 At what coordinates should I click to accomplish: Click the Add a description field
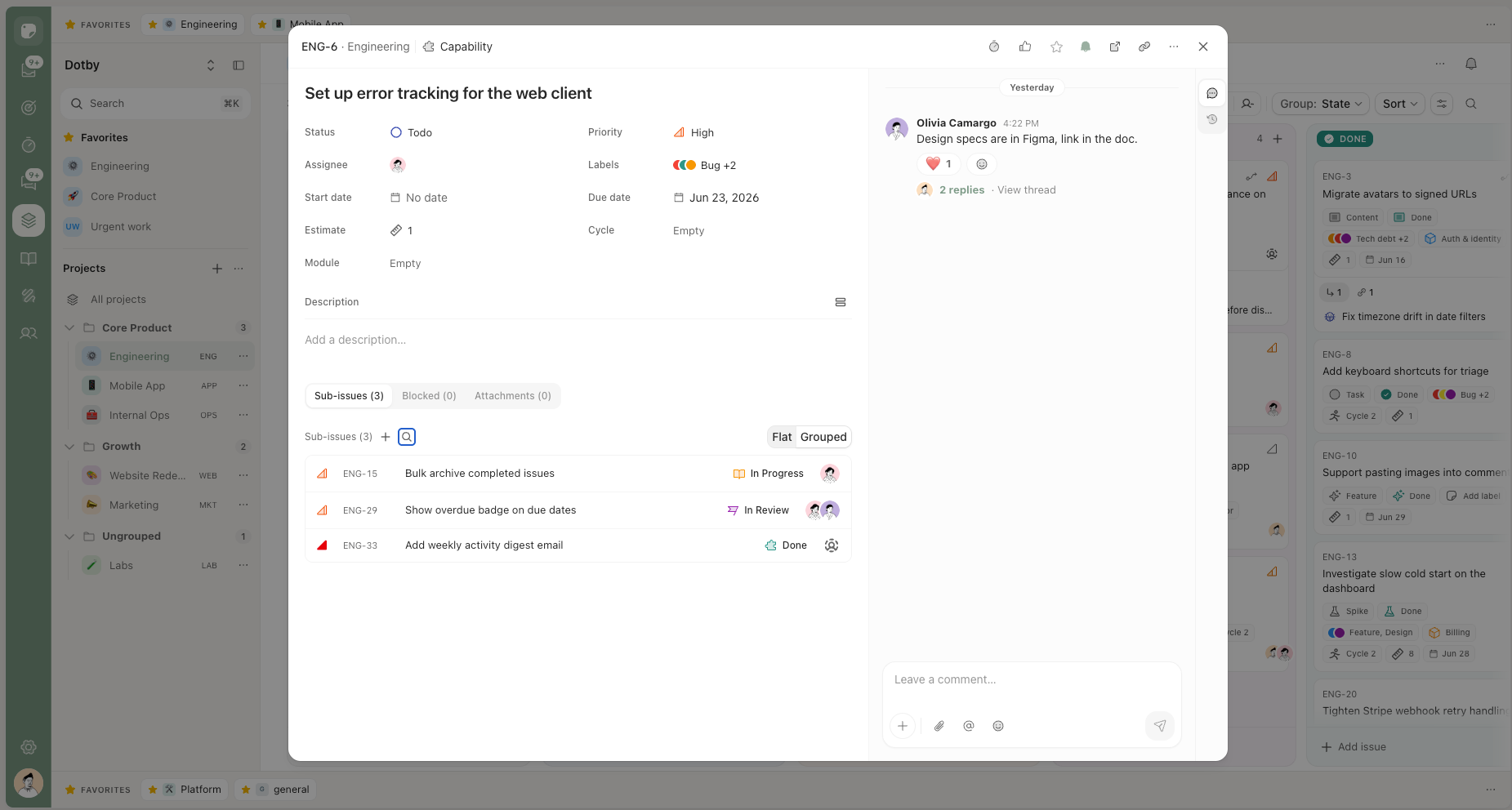point(578,340)
